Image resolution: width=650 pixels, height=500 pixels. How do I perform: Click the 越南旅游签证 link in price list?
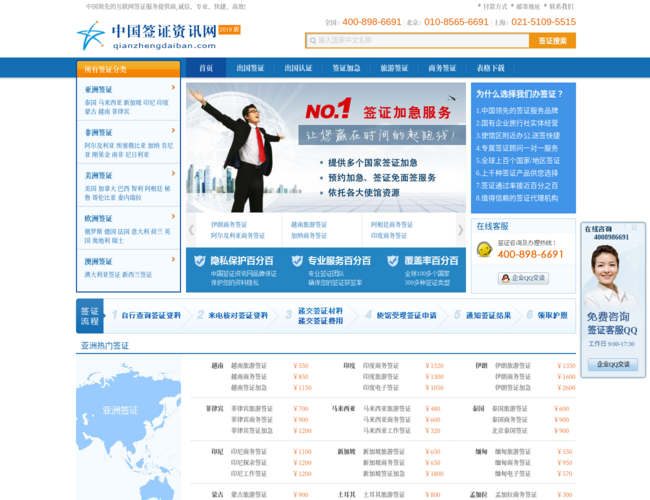click(x=249, y=366)
